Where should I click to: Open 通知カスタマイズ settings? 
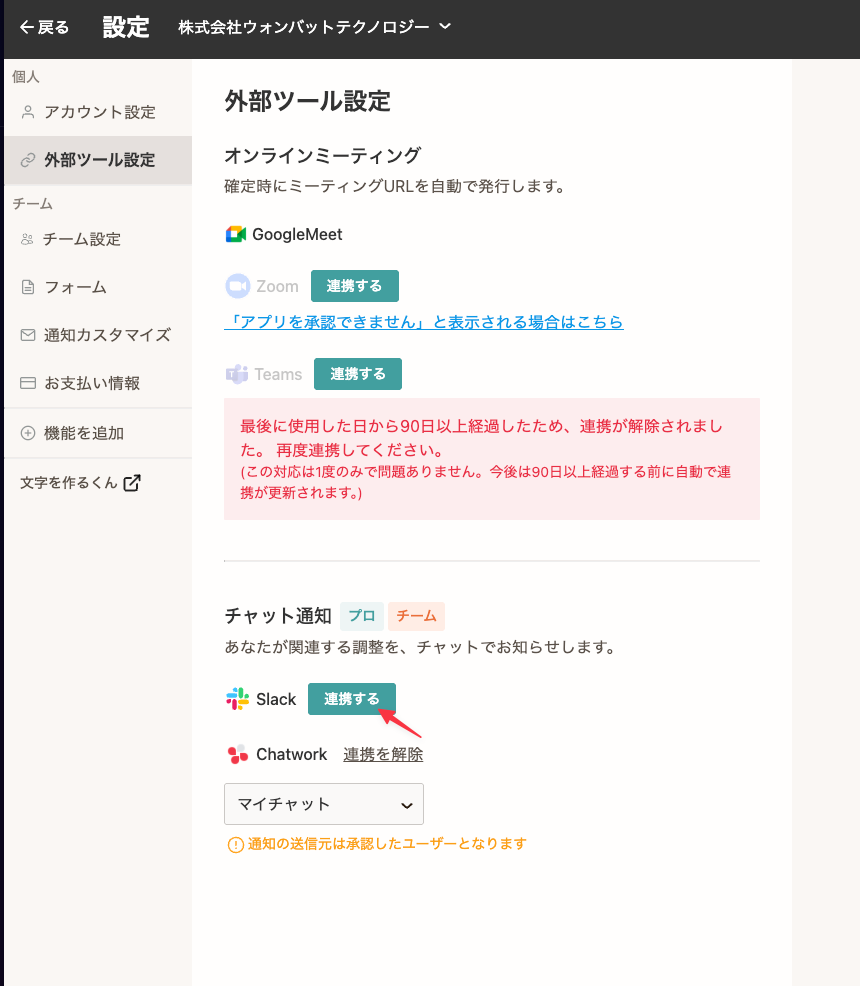click(107, 335)
